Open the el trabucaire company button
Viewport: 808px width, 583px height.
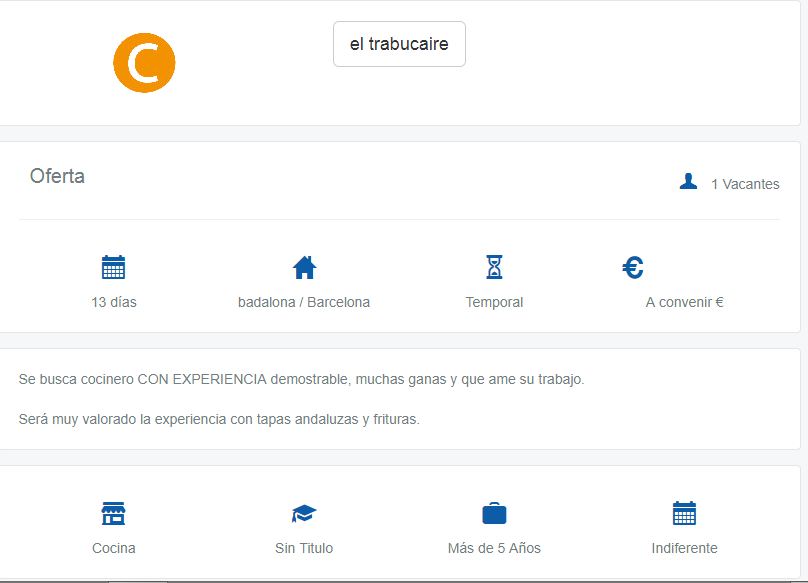click(x=399, y=44)
